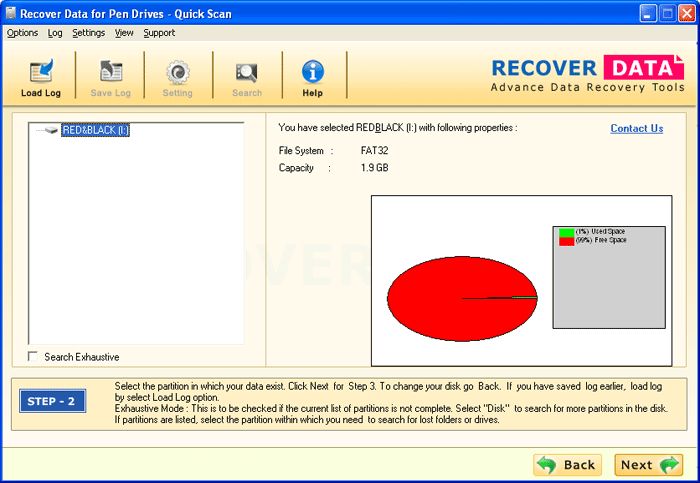The width and height of the screenshot is (700, 483).
Task: Click the '(1%) Used Space' legend text
Action: click(600, 232)
